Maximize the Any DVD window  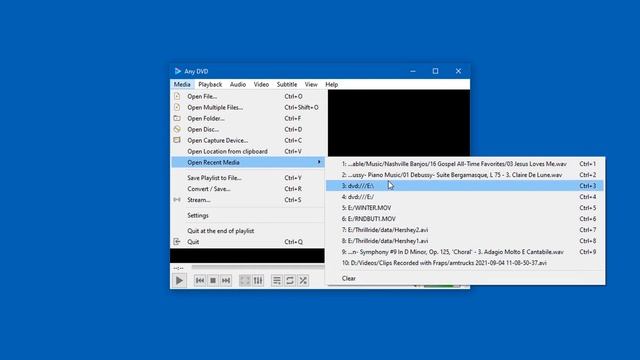(436, 71)
